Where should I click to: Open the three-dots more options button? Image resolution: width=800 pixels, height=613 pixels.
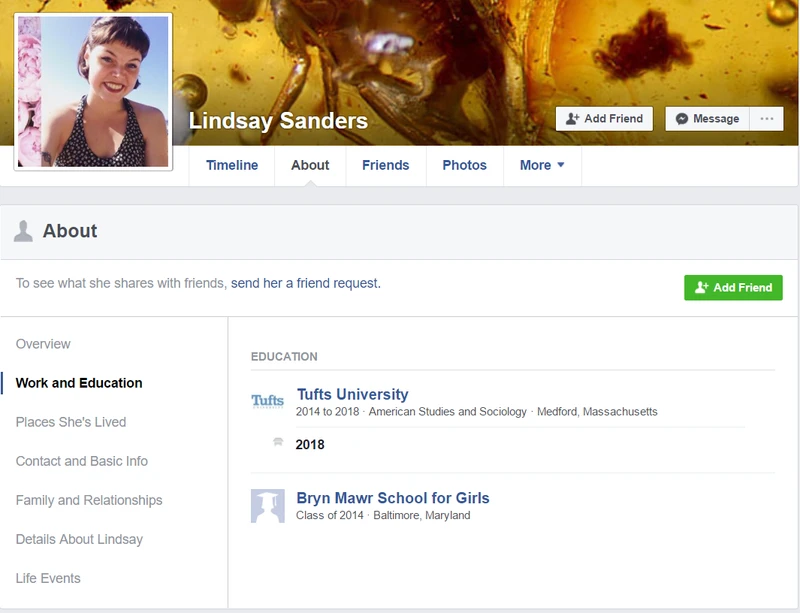tap(766, 119)
